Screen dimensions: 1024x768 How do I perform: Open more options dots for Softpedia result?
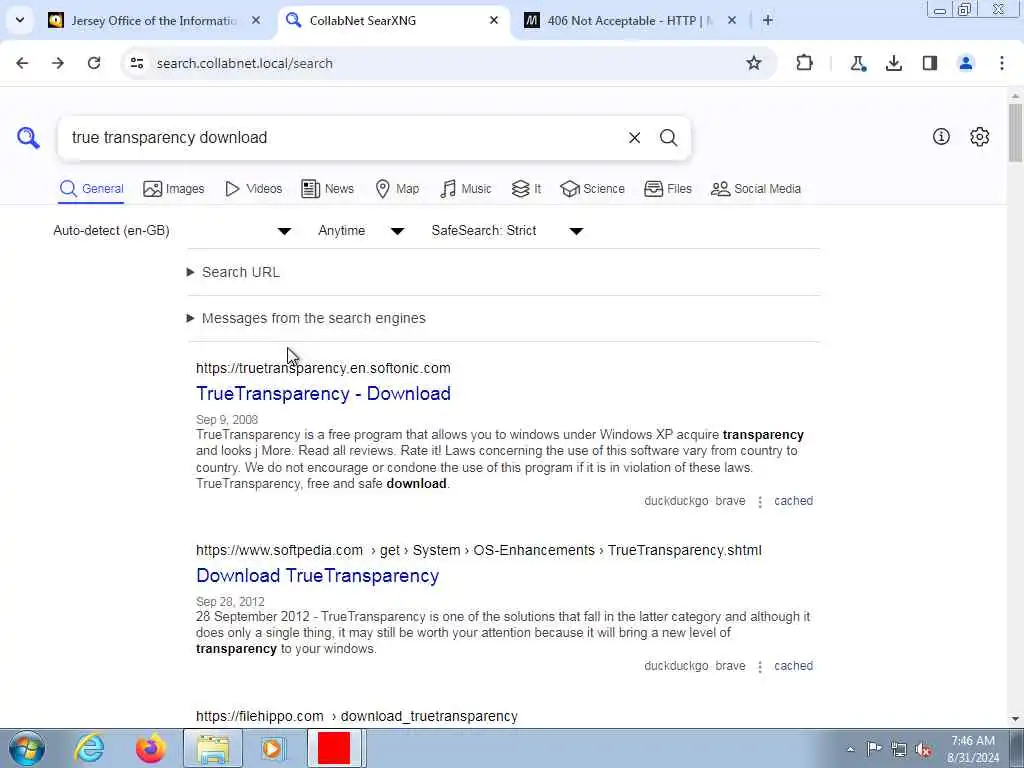pos(760,666)
